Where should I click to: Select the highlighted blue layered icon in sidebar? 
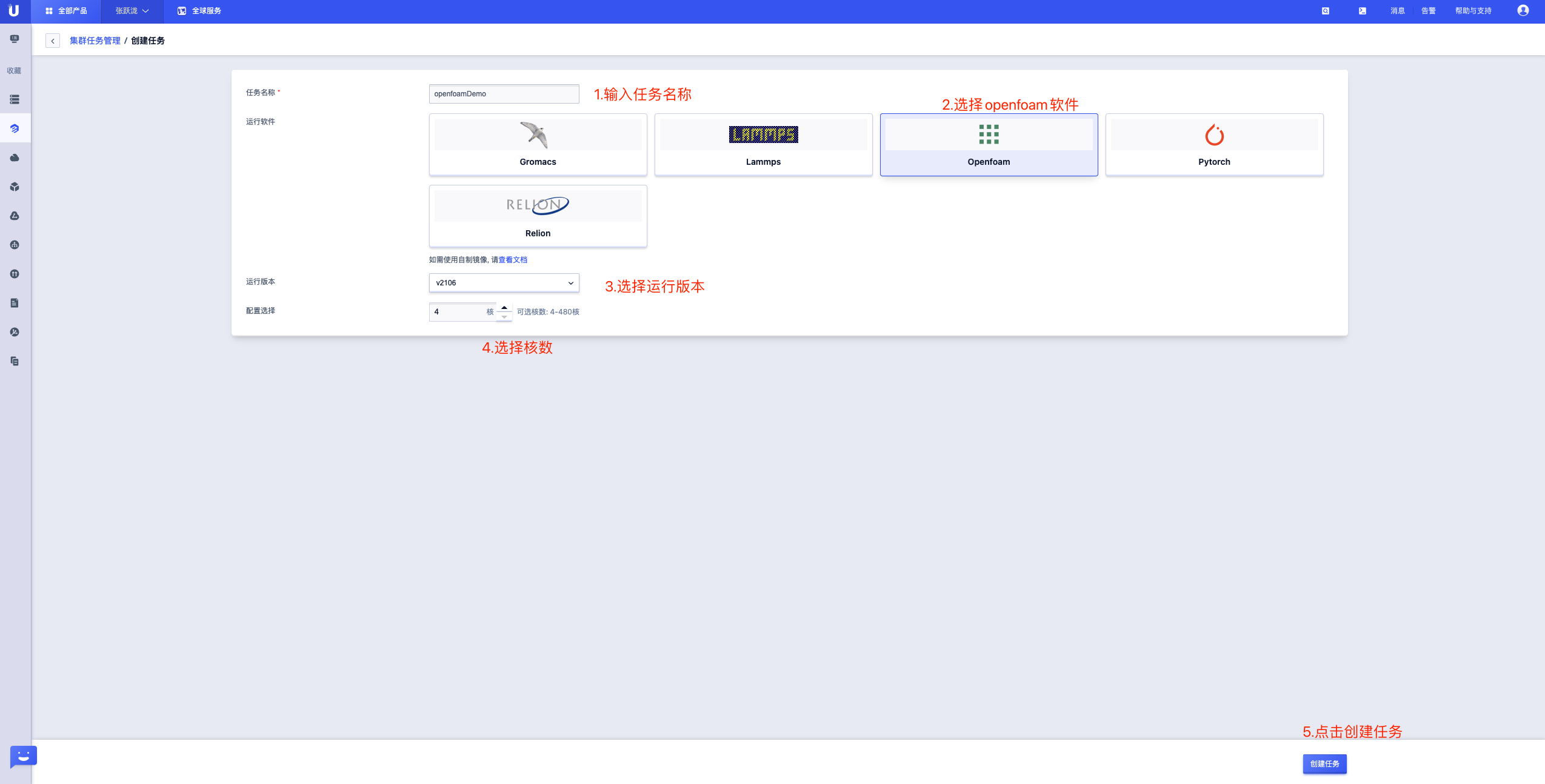pyautogui.click(x=15, y=128)
